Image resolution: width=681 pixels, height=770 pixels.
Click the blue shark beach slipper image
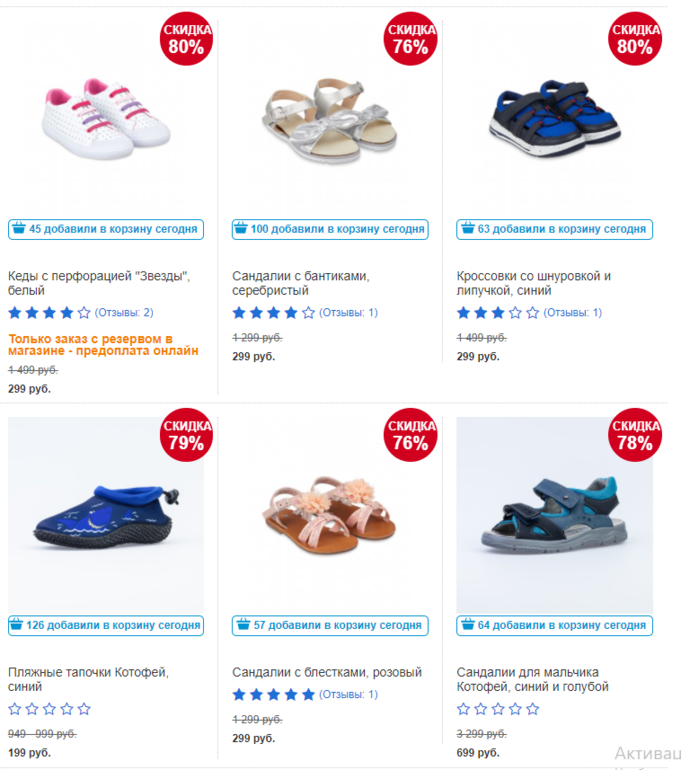click(x=106, y=515)
